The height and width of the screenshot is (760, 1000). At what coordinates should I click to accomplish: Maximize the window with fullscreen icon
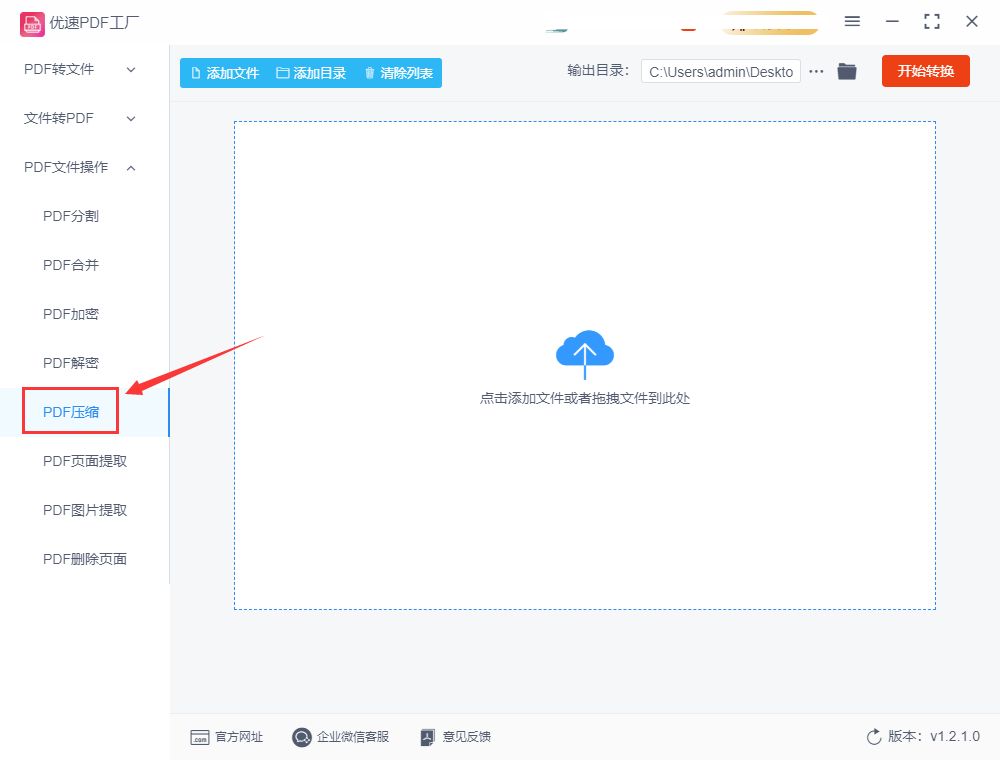pos(932,22)
